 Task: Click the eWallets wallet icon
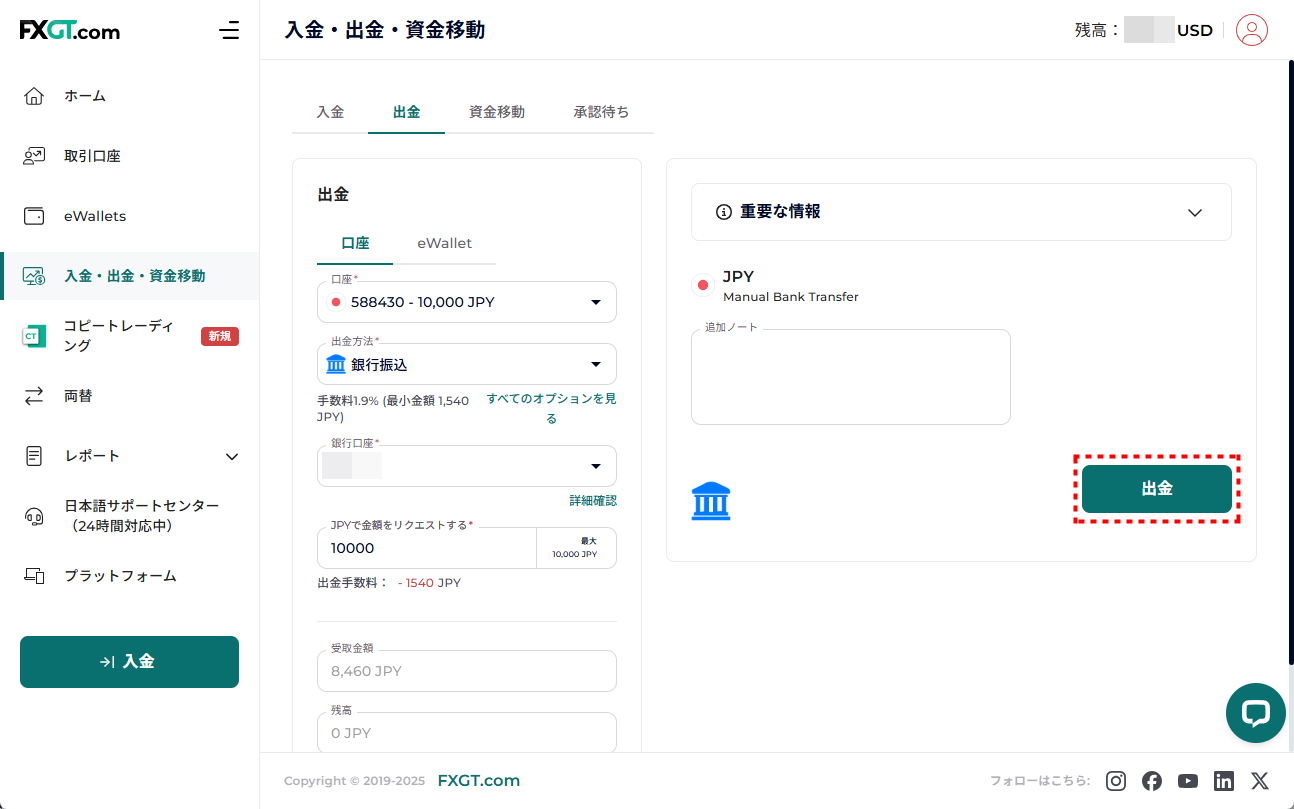click(x=34, y=216)
